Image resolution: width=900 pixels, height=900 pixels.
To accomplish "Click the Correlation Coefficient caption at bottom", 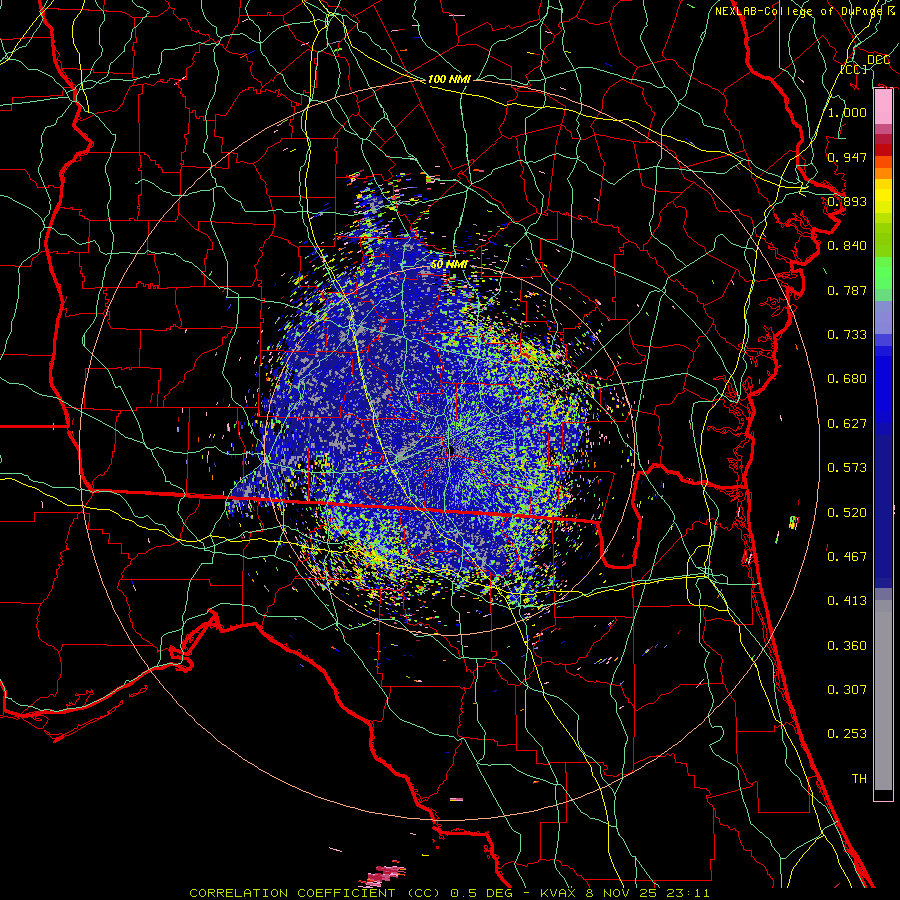I will [x=449, y=893].
